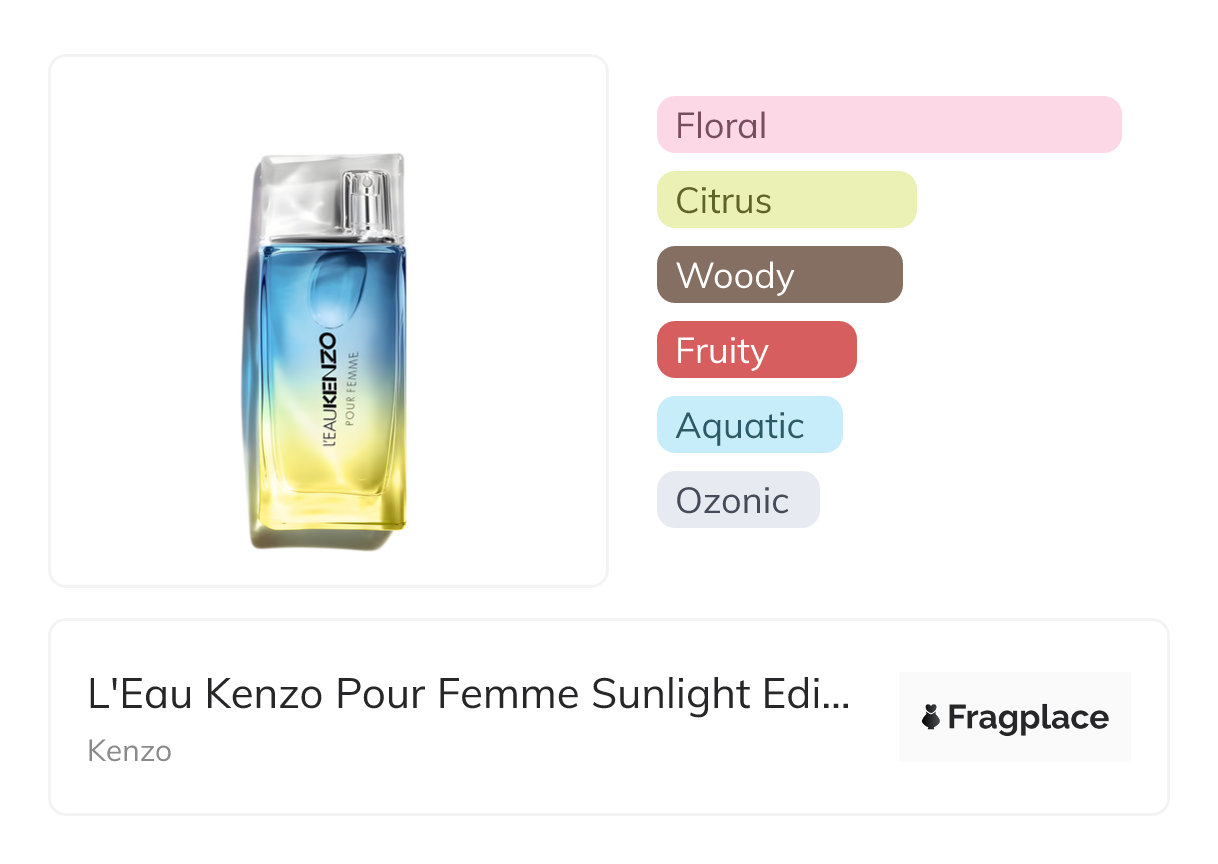Select the green Citrus accord bar
Viewport: 1218px width, 864px height.
click(x=786, y=200)
